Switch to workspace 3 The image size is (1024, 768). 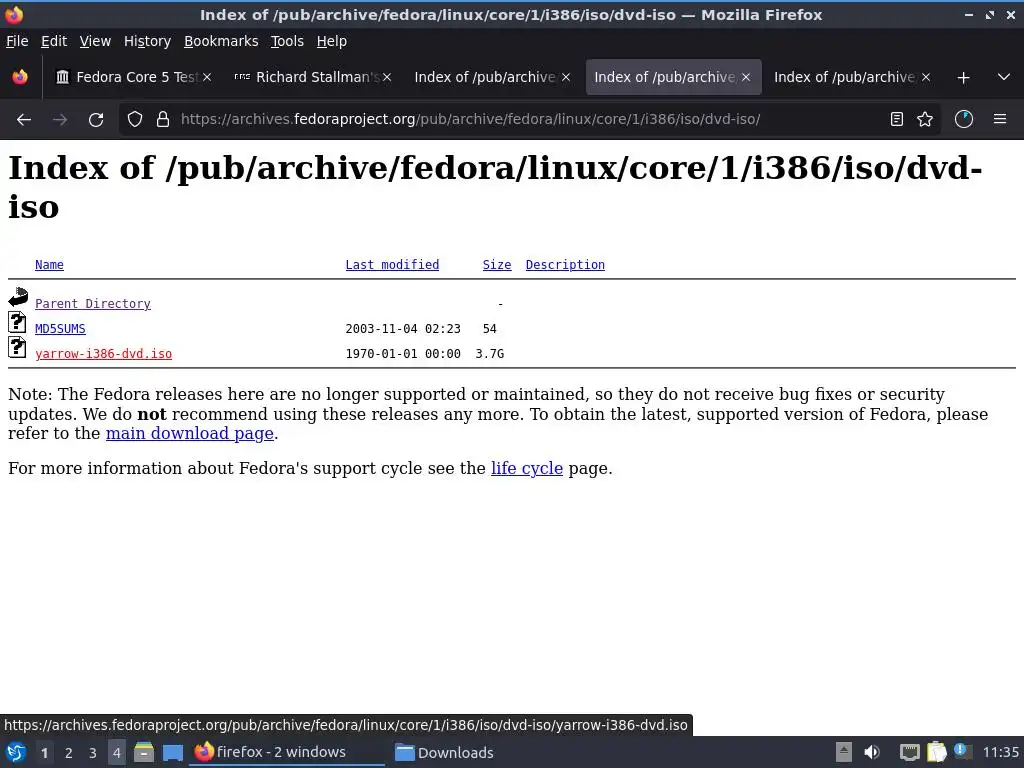(x=93, y=753)
